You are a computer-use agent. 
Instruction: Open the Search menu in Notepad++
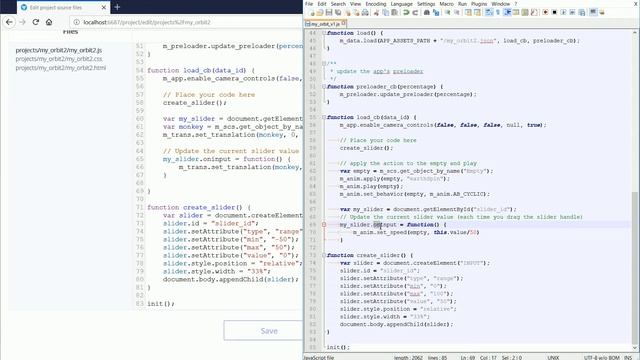coord(338,4)
